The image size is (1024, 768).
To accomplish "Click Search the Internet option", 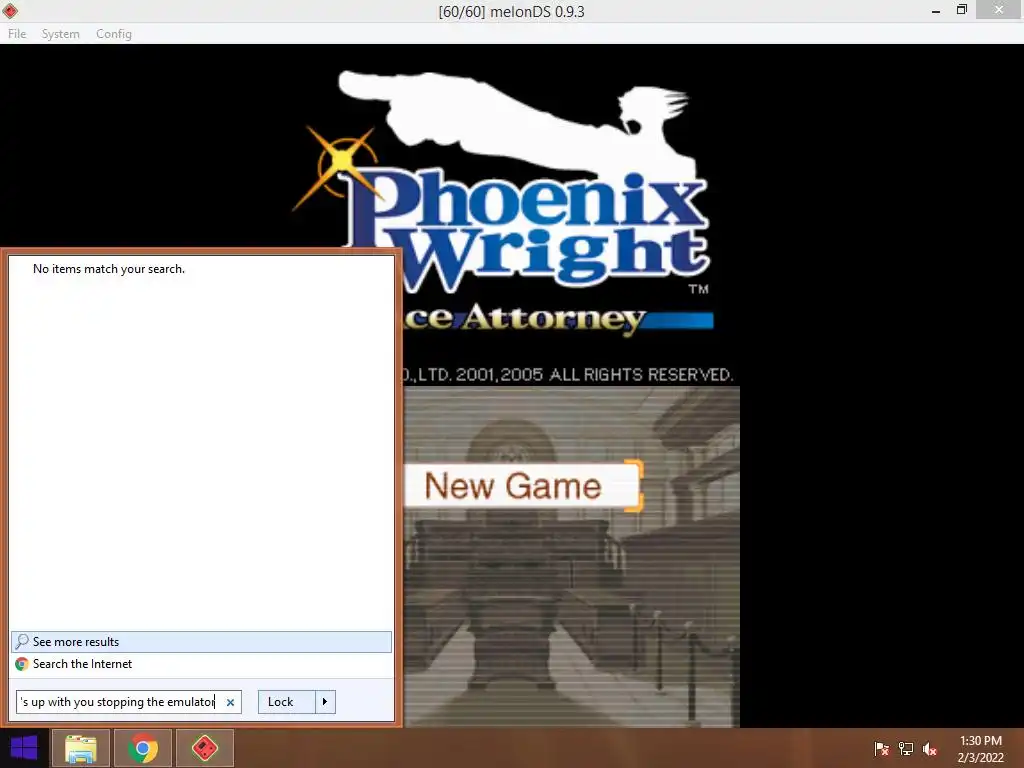I will tap(201, 664).
